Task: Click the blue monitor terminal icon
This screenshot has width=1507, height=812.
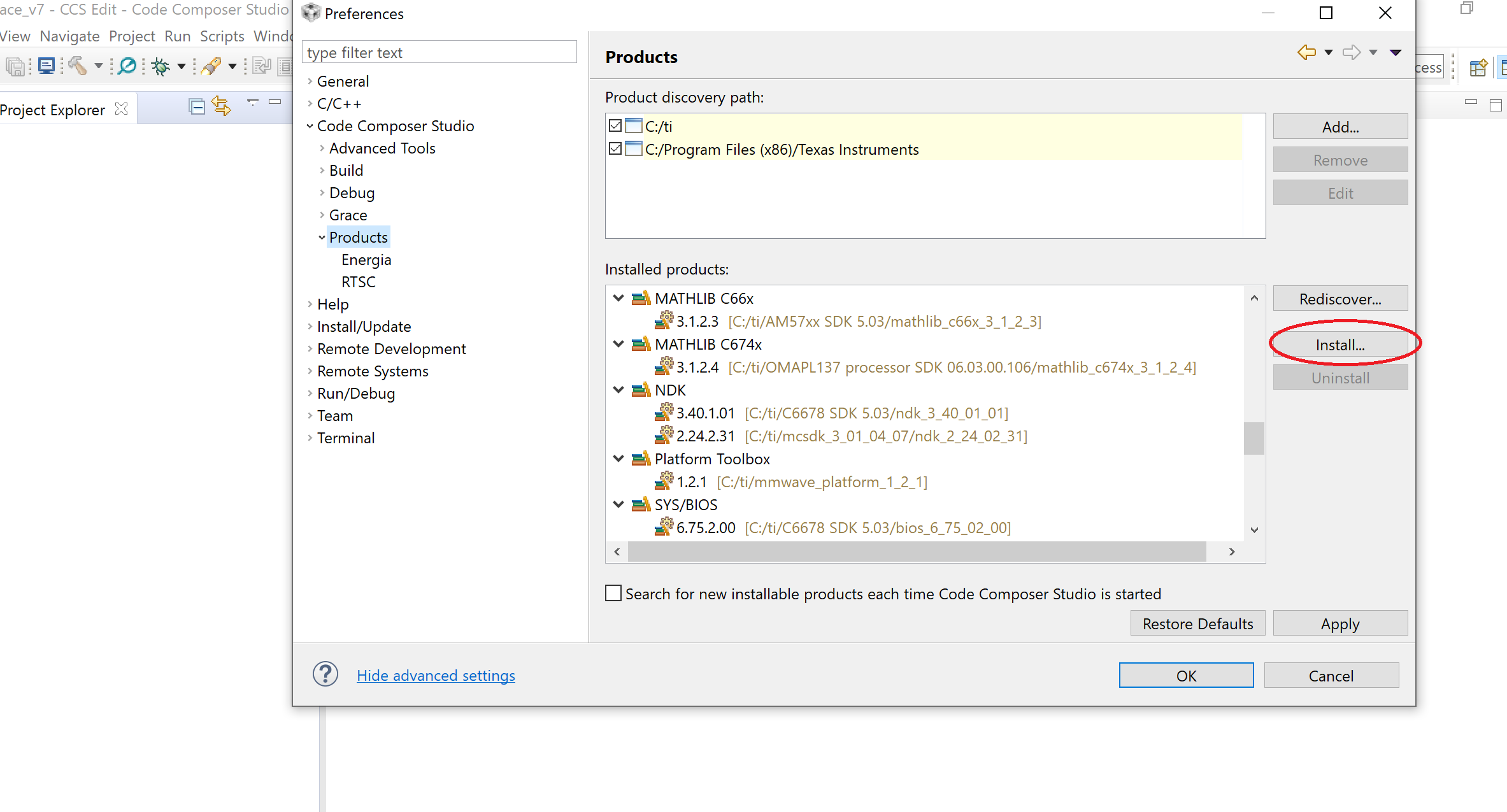Action: pyautogui.click(x=46, y=66)
